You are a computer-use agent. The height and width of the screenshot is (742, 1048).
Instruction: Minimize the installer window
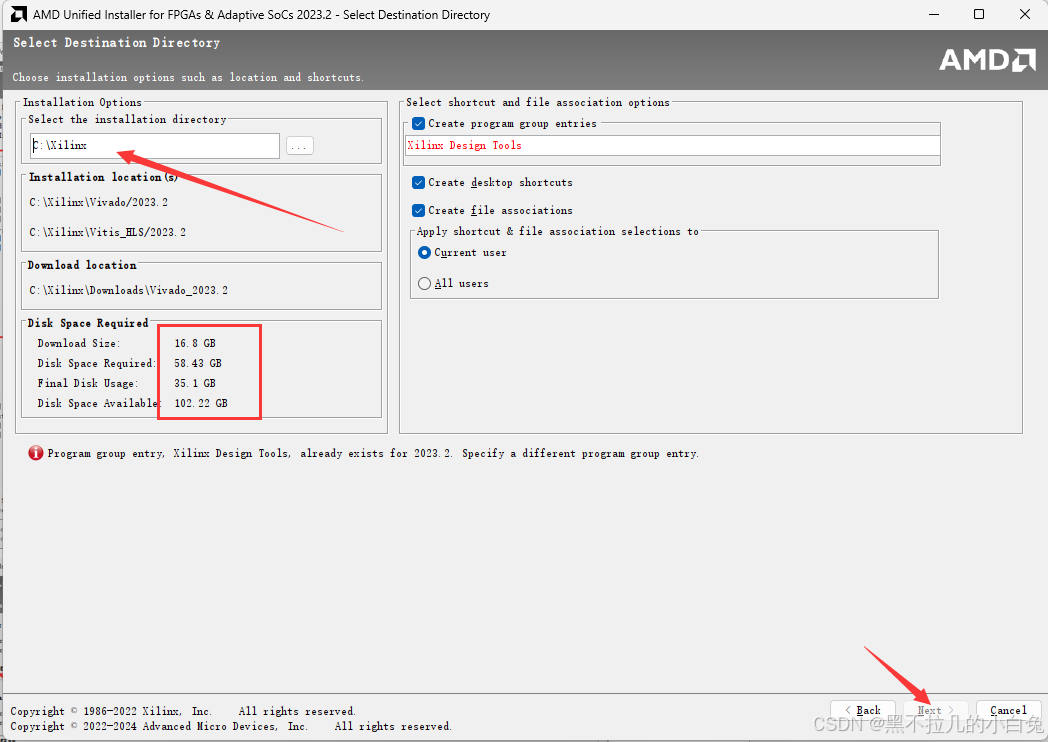pos(934,14)
